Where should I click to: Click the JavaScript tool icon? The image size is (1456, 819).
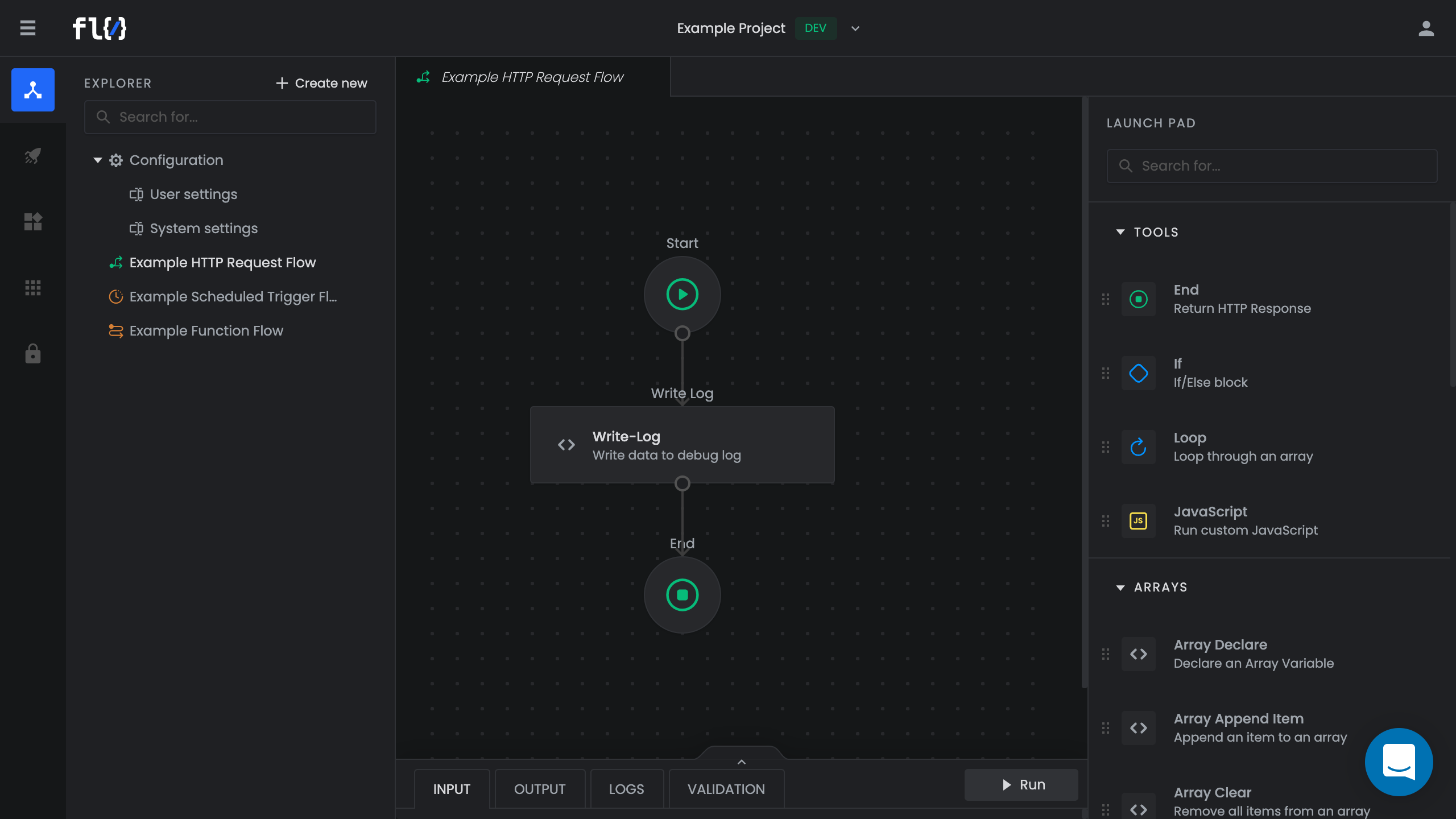tap(1138, 521)
